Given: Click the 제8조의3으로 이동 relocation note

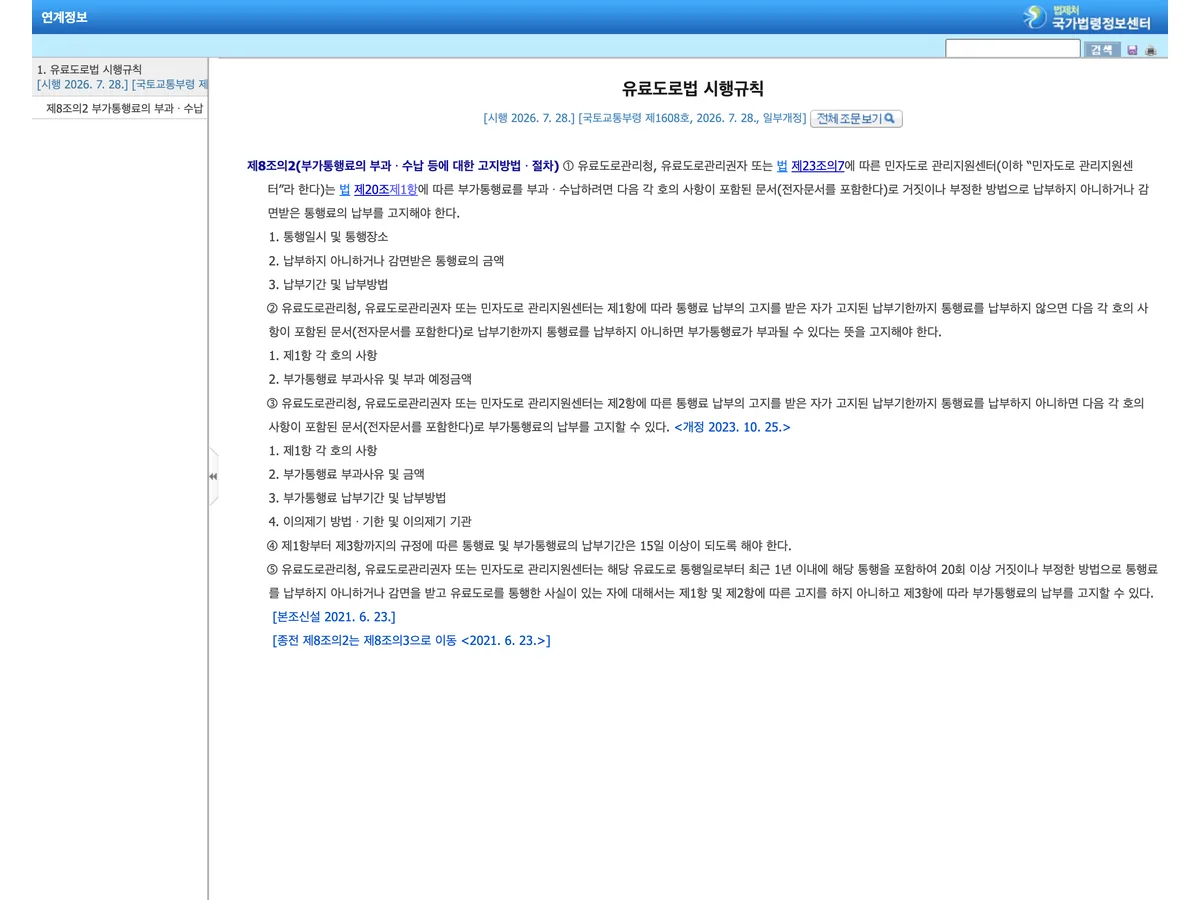Looking at the screenshot, I should point(411,640).
